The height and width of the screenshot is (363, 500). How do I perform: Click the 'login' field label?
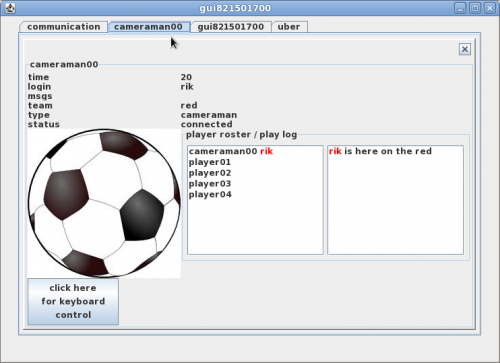pyautogui.click(x=39, y=87)
